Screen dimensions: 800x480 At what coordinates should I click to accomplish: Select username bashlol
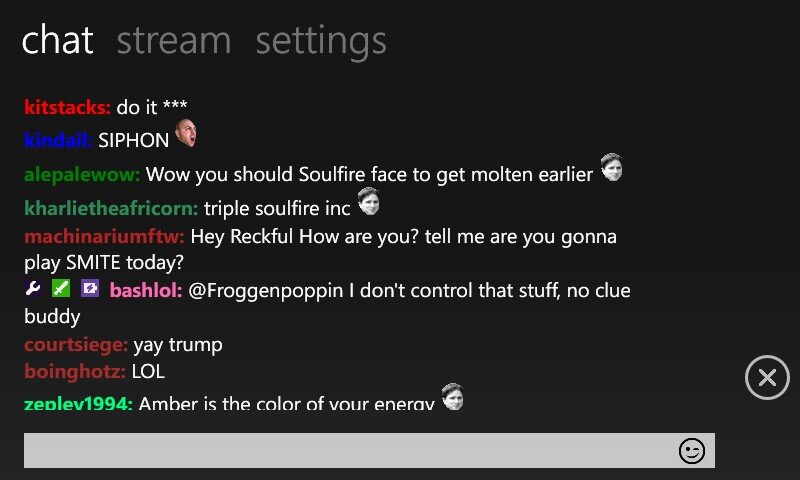click(x=146, y=290)
